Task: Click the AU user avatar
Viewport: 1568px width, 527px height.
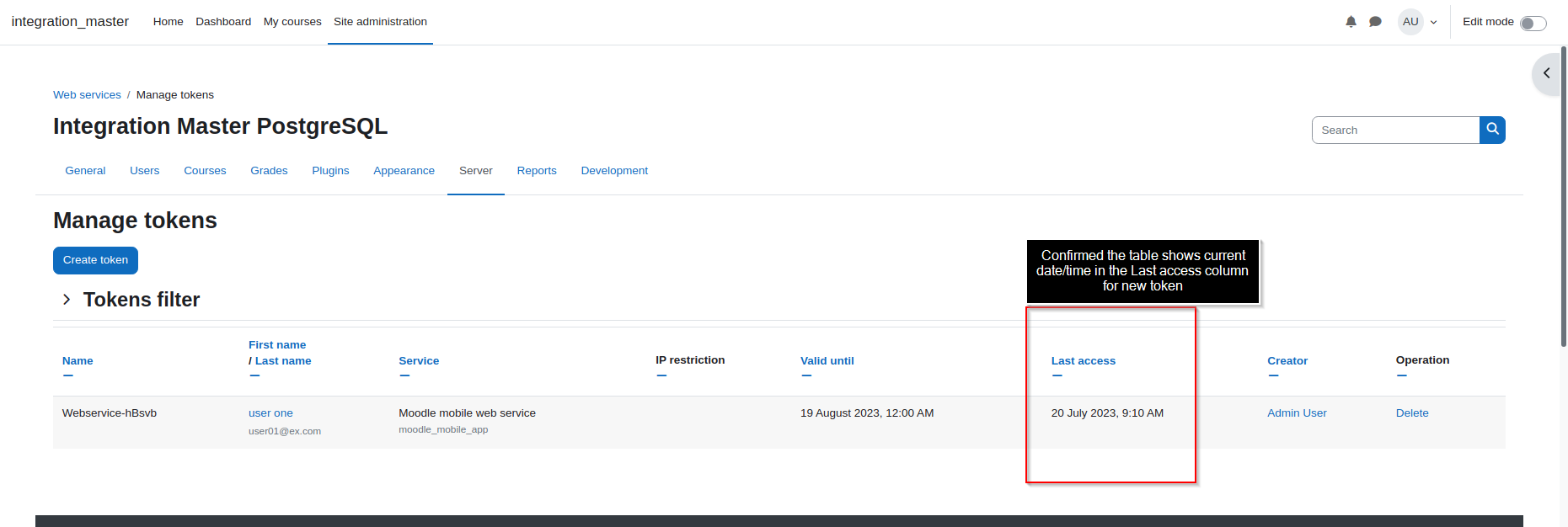Action: pos(1410,22)
